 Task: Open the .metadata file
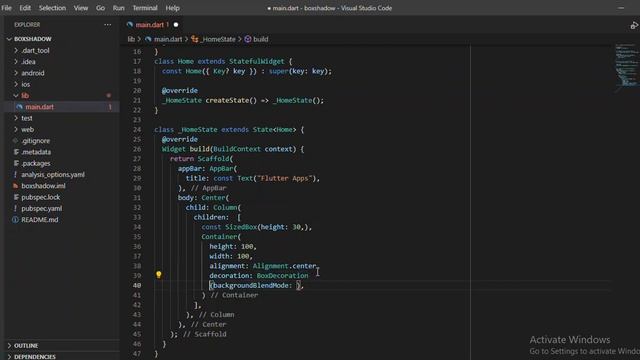[x=36, y=152]
